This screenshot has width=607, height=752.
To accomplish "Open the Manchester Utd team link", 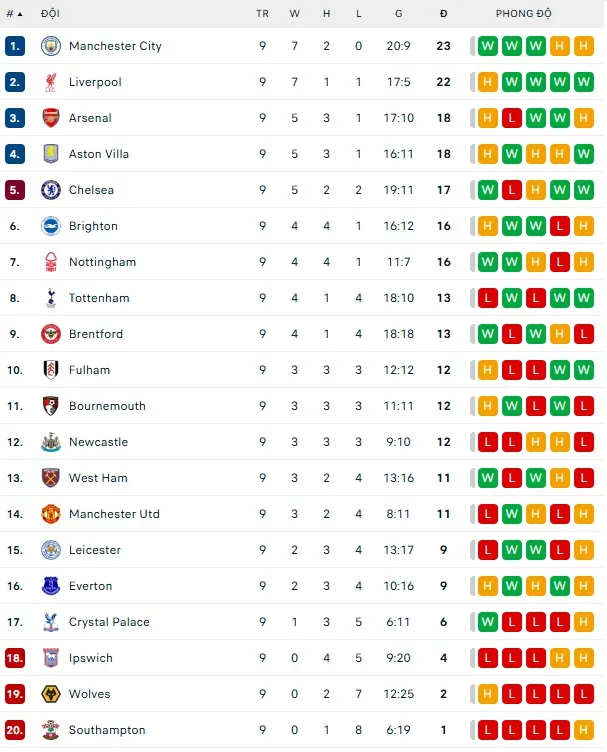I will [x=114, y=514].
